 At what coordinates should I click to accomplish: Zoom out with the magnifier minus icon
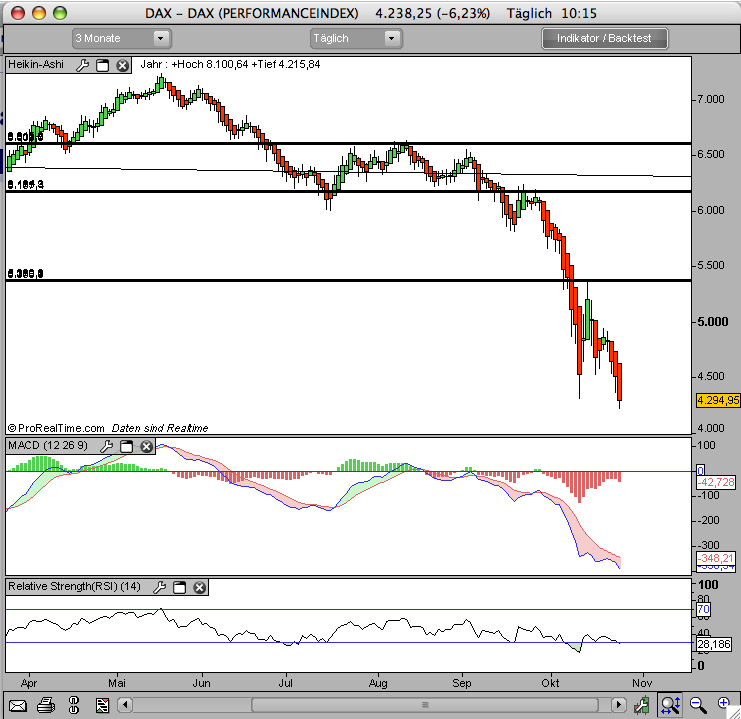pos(698,705)
